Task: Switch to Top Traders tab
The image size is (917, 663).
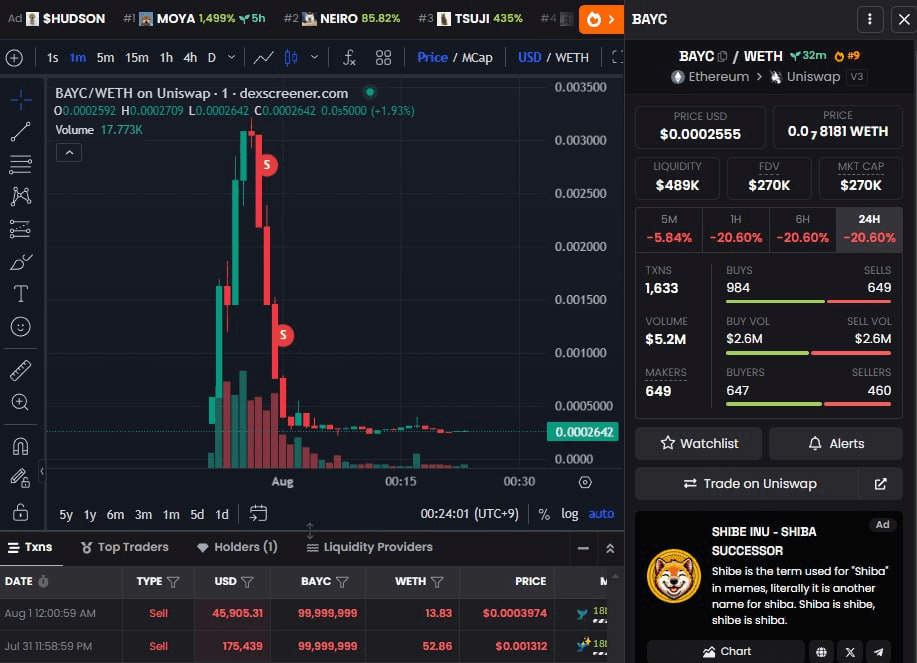Action: (x=125, y=547)
